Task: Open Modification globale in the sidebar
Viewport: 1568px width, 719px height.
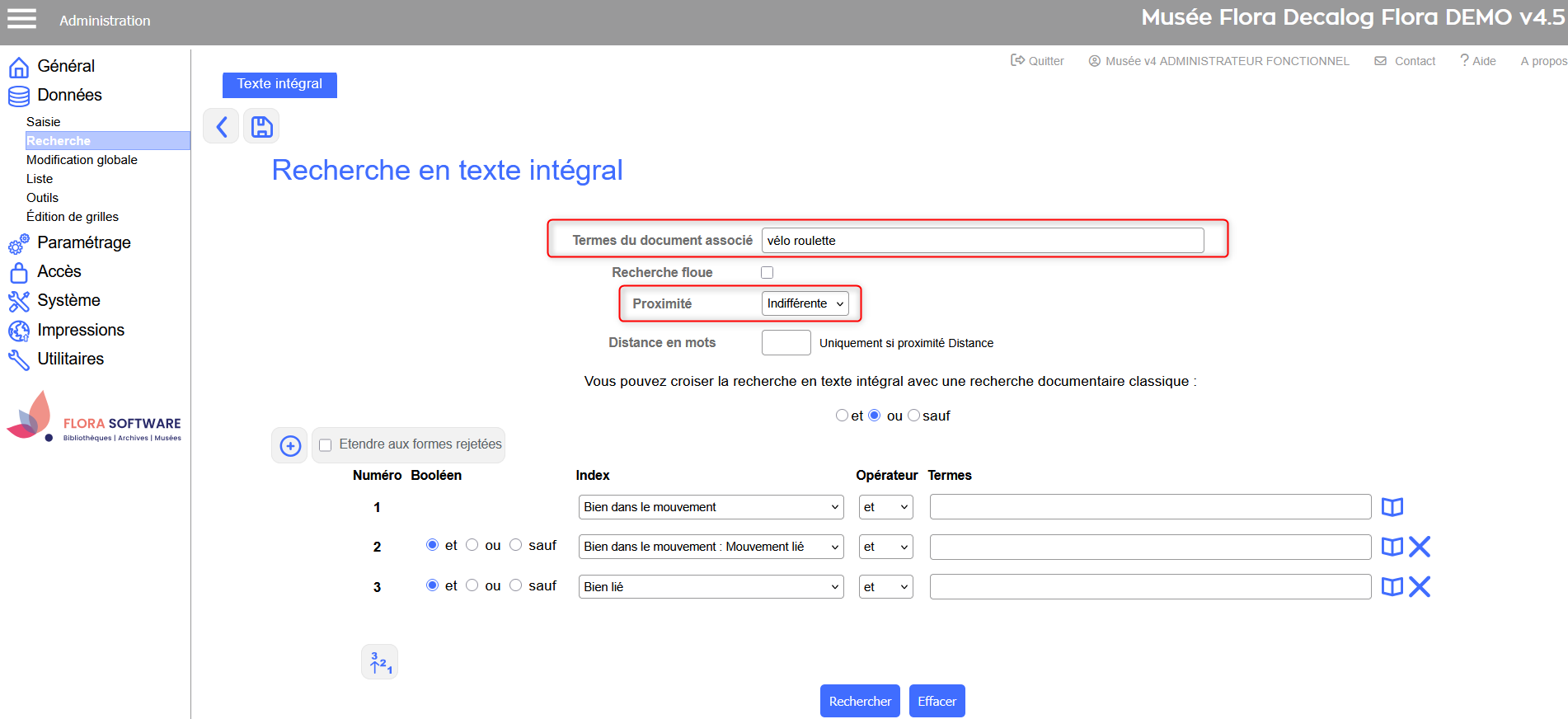Action: click(82, 160)
